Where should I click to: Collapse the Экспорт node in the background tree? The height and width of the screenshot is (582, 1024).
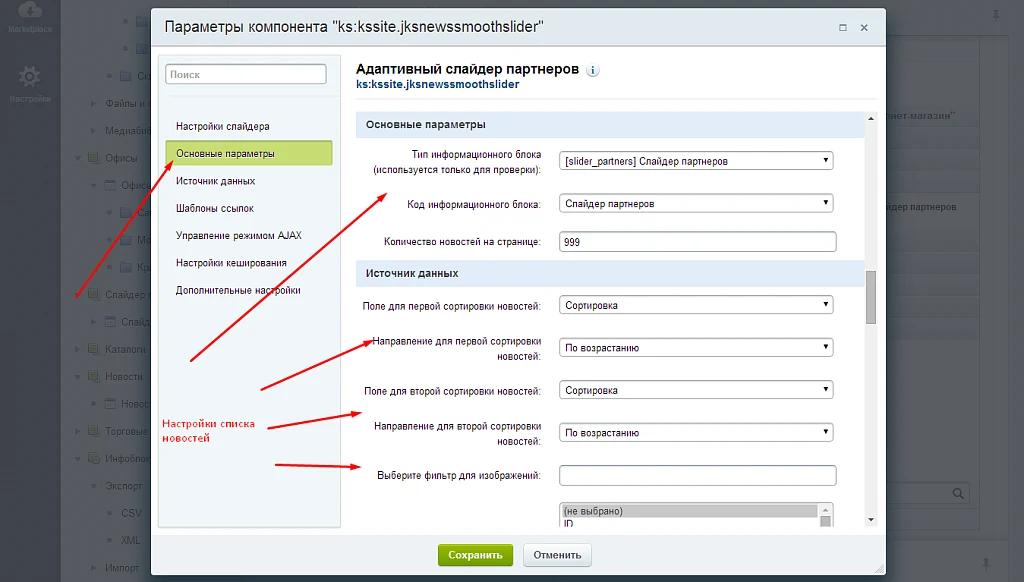point(93,486)
